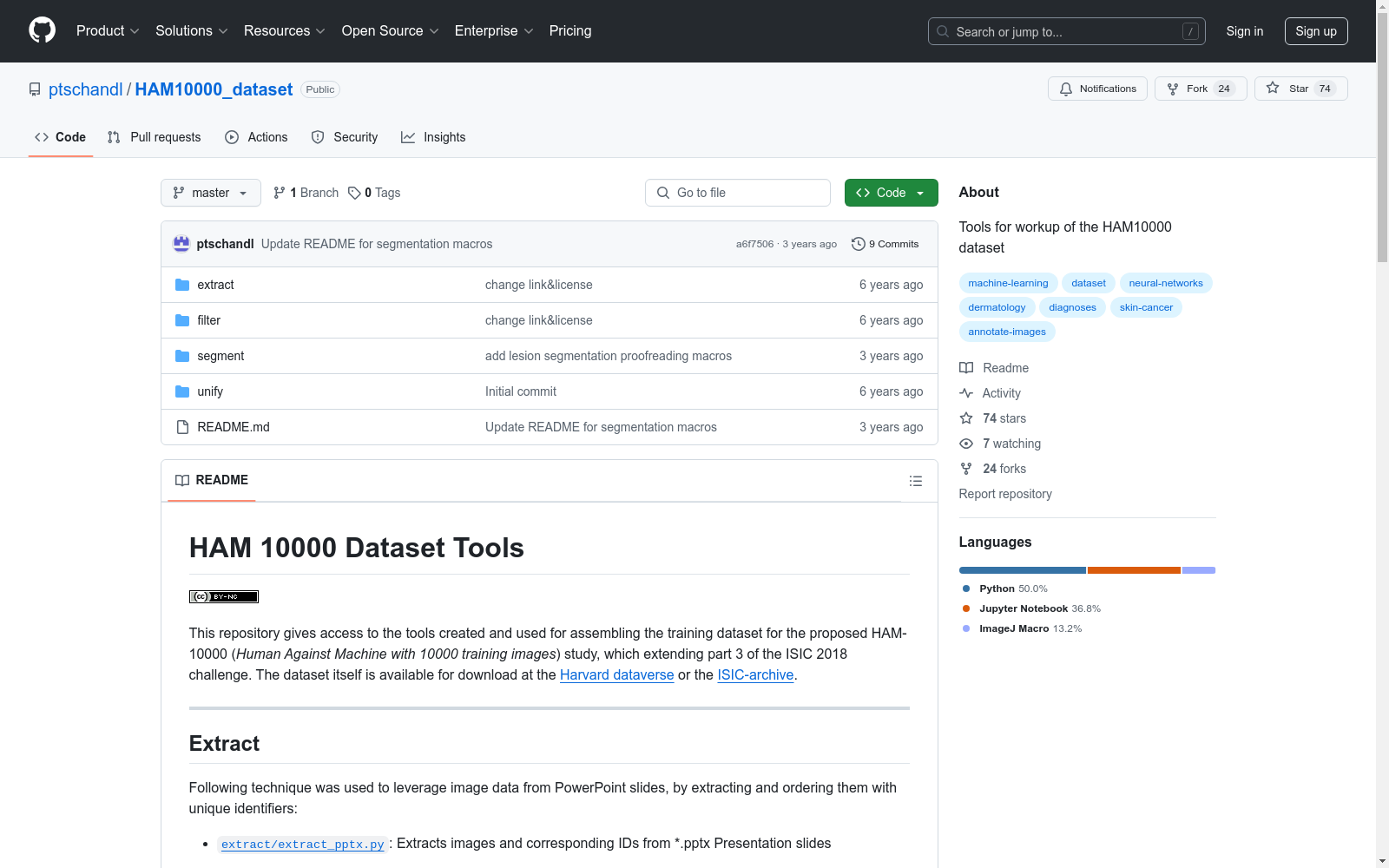Open the ptschandl owner profile link
Viewport: 1389px width, 868px height.
[86, 89]
